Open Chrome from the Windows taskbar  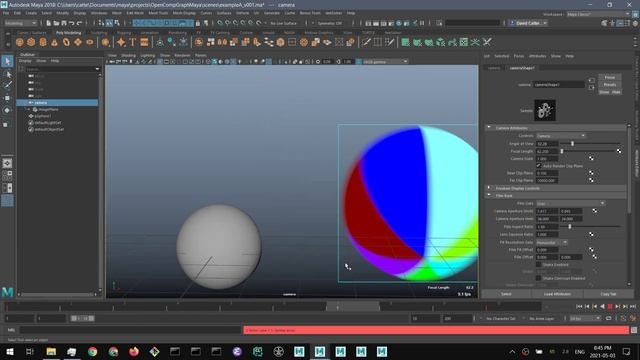click(93, 351)
